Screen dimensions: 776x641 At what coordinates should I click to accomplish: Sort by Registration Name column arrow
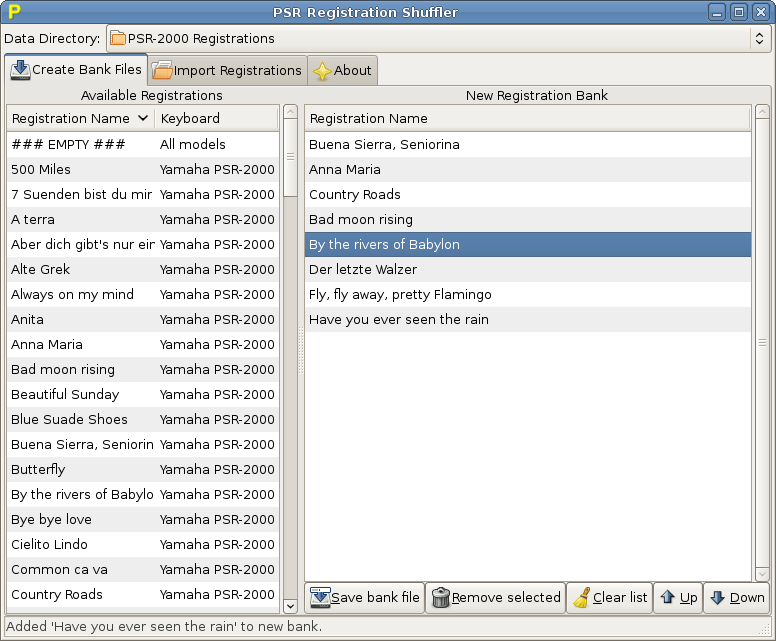click(x=142, y=119)
